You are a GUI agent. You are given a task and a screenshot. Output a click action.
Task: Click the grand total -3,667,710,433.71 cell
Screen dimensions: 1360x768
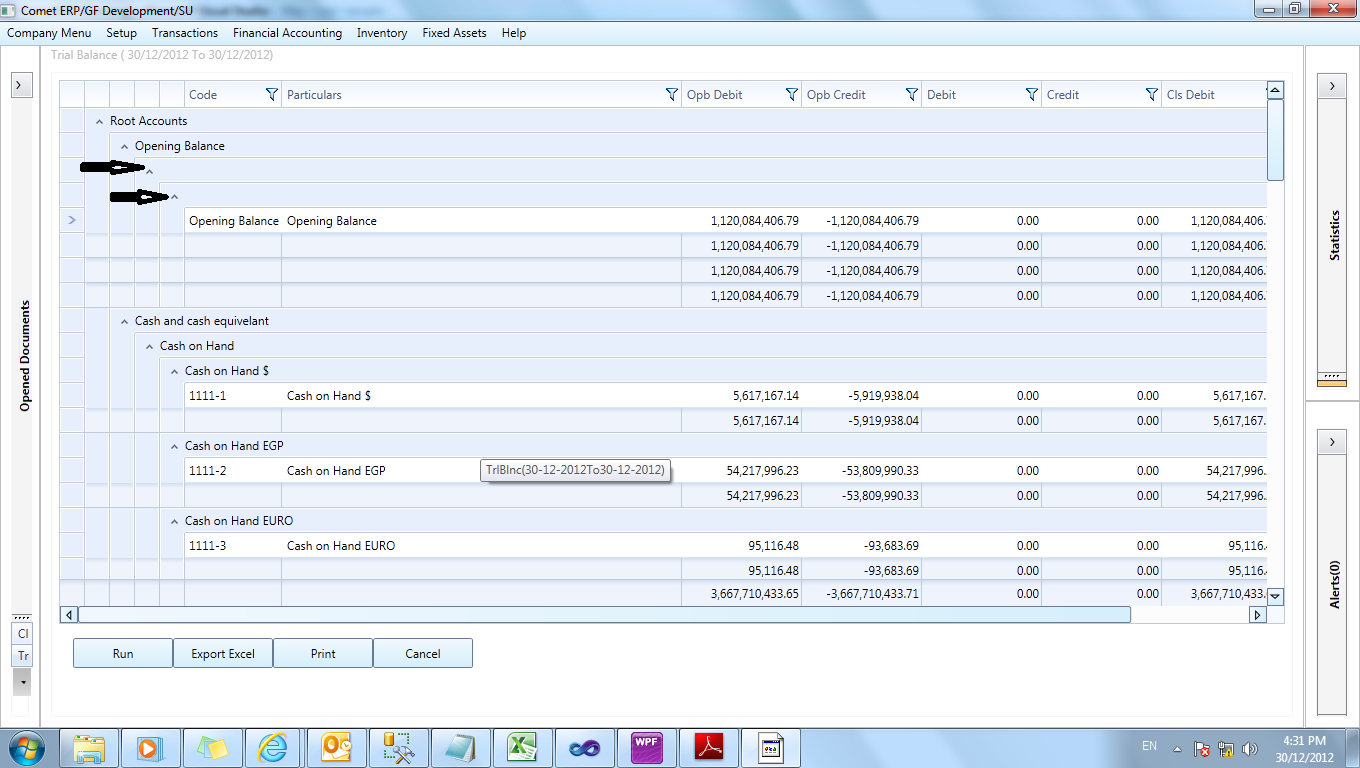tap(861, 593)
